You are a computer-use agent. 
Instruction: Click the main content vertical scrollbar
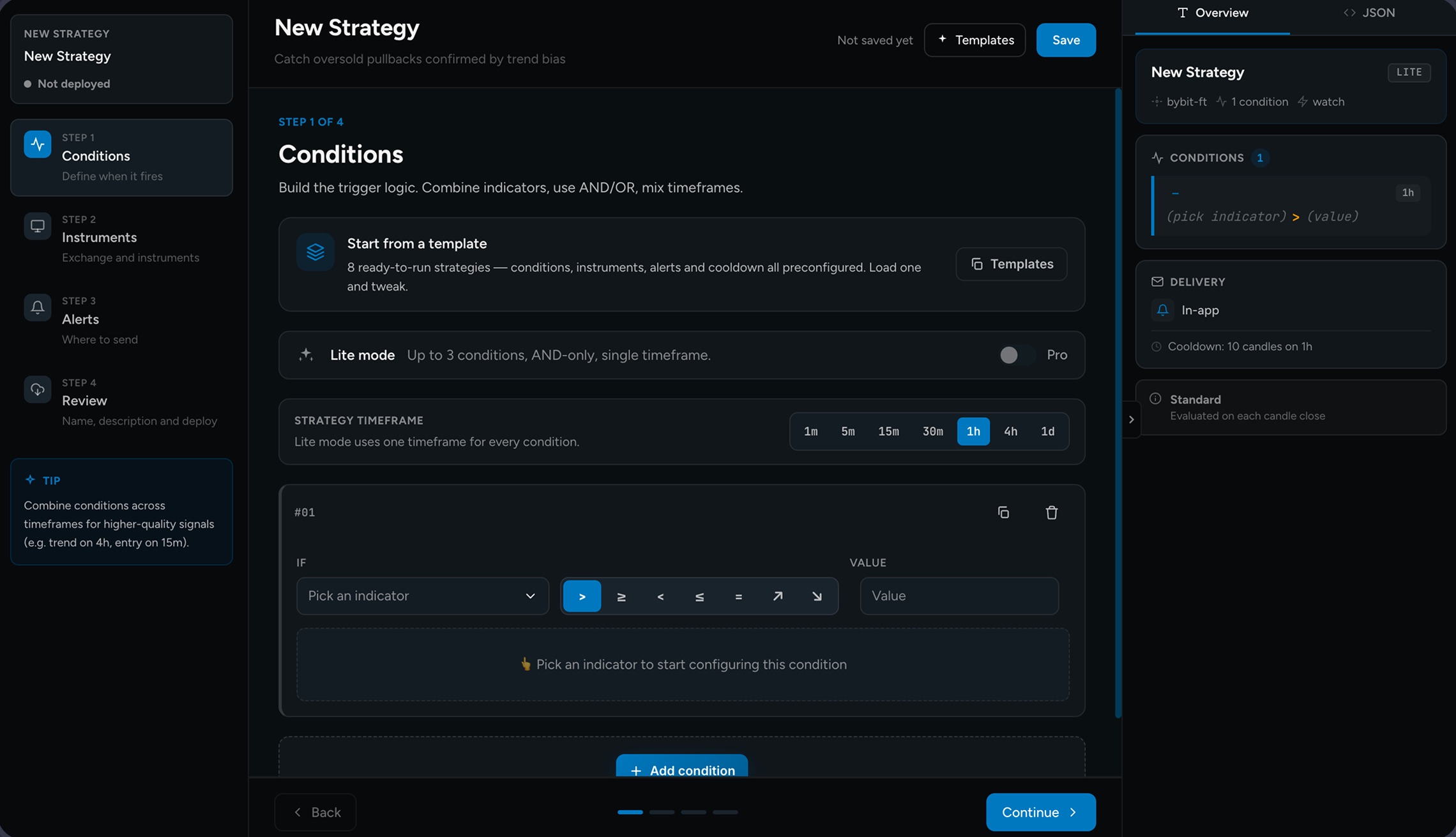pos(1118,403)
